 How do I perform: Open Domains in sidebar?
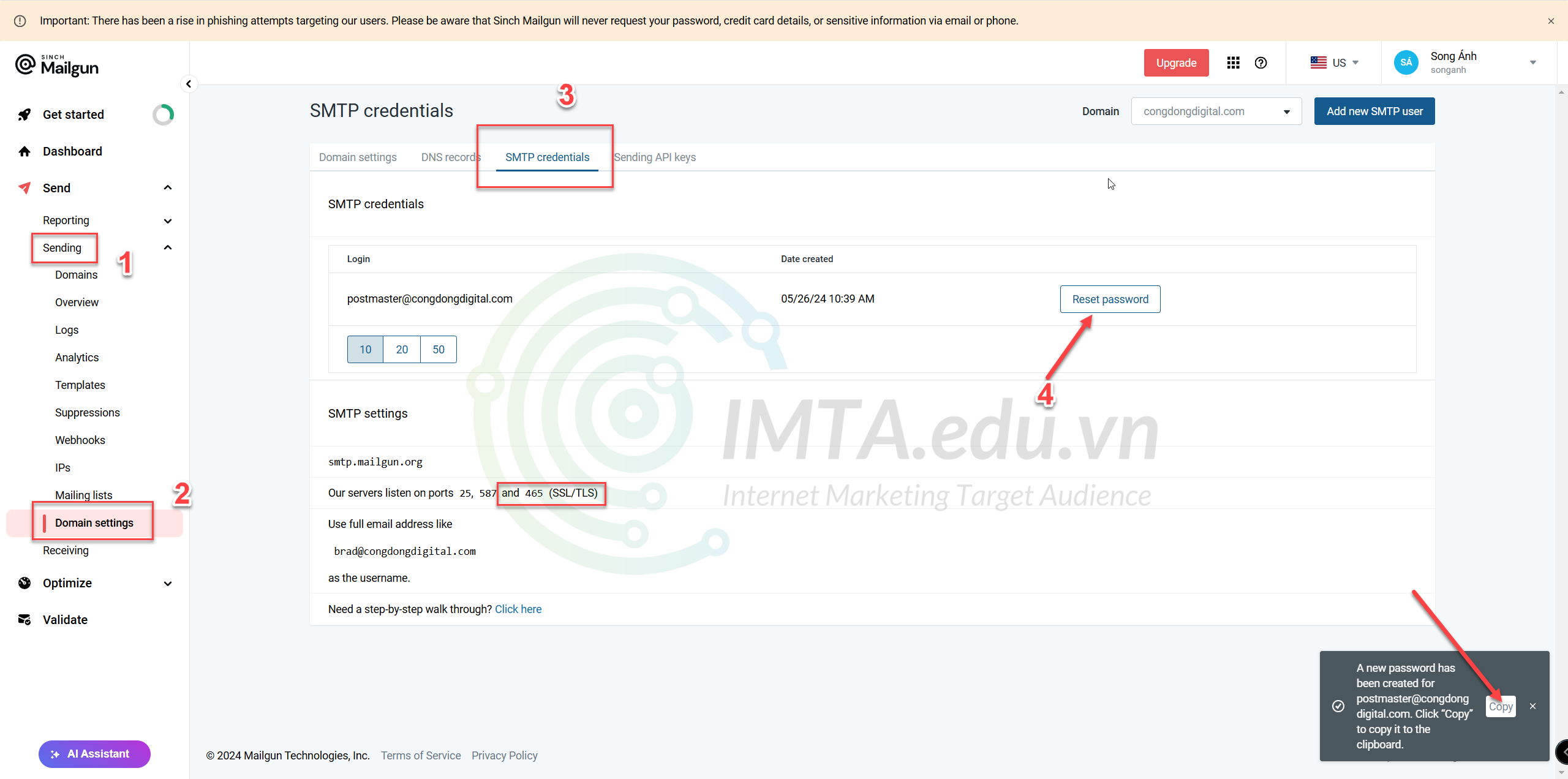76,275
